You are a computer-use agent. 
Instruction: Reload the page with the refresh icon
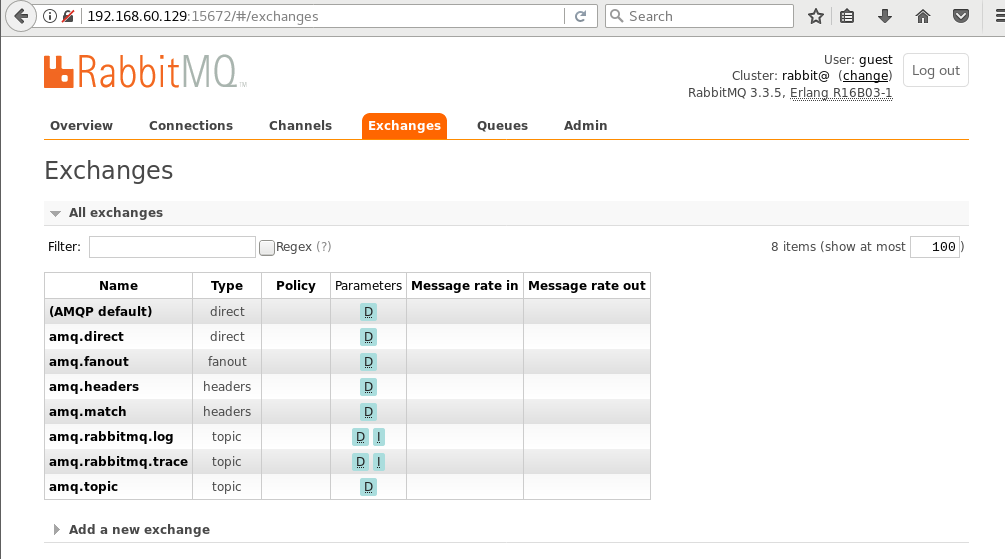click(x=581, y=16)
